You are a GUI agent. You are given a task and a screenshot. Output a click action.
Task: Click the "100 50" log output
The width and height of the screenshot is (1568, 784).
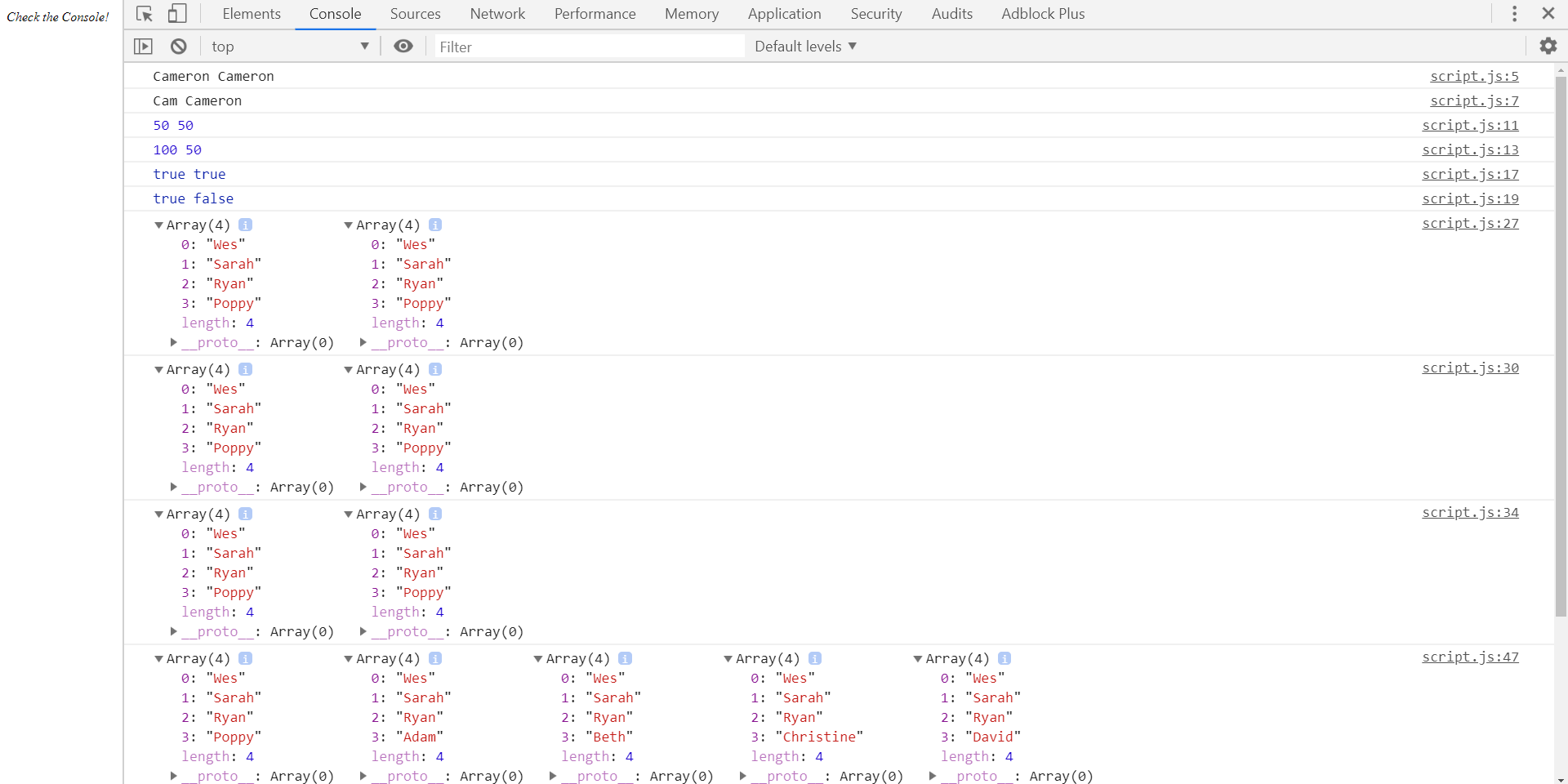click(x=176, y=149)
